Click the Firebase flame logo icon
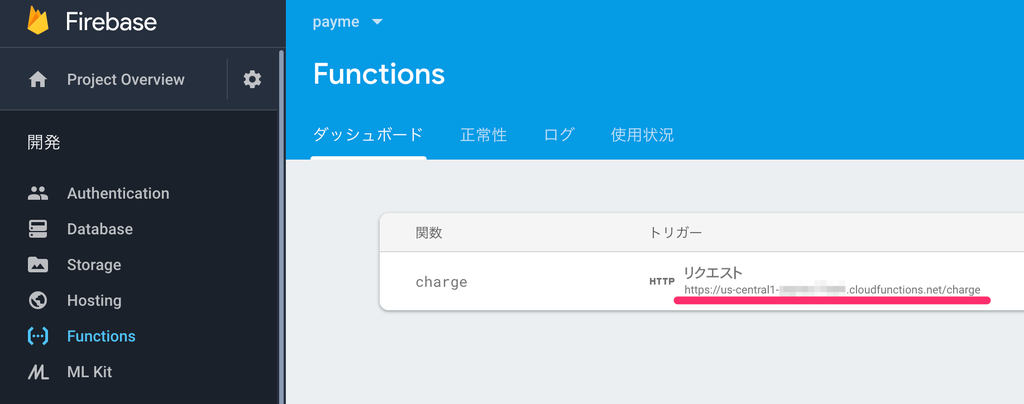1024x404 pixels. pyautogui.click(x=38, y=20)
